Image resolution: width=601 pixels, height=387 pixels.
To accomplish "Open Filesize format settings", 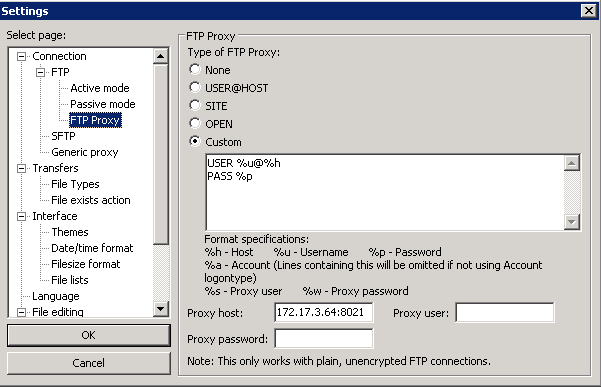I will [x=85, y=264].
